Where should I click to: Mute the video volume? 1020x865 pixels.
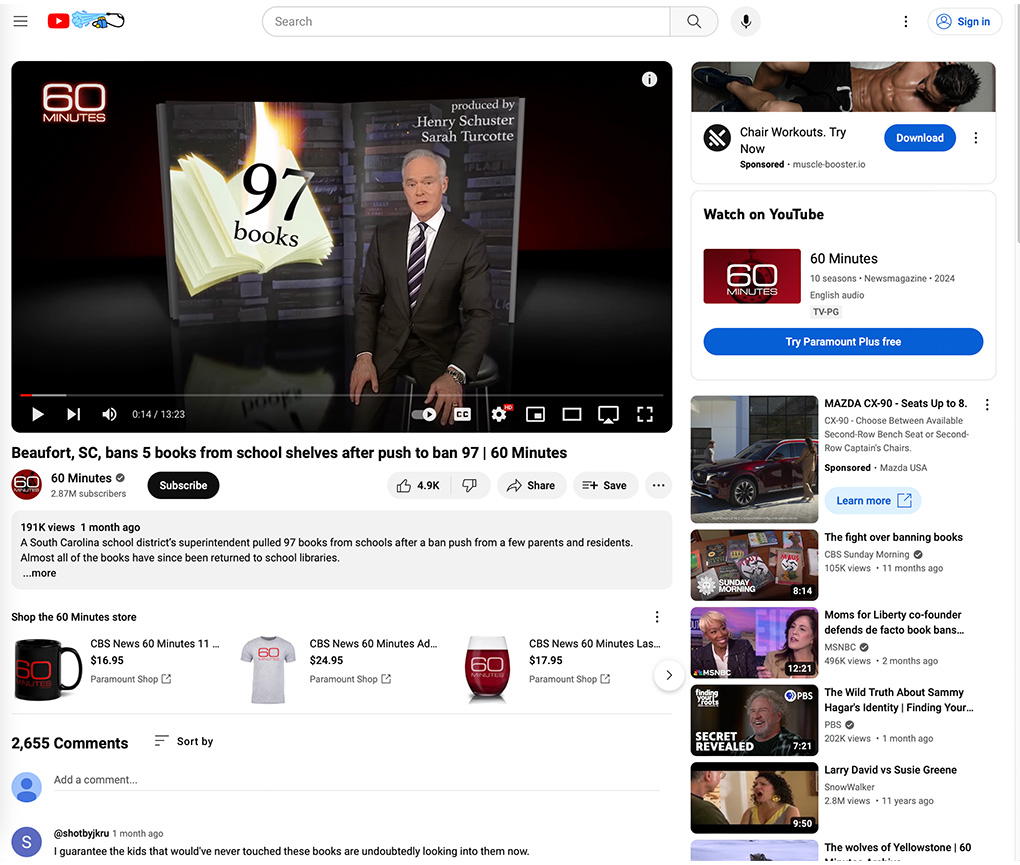pos(109,414)
